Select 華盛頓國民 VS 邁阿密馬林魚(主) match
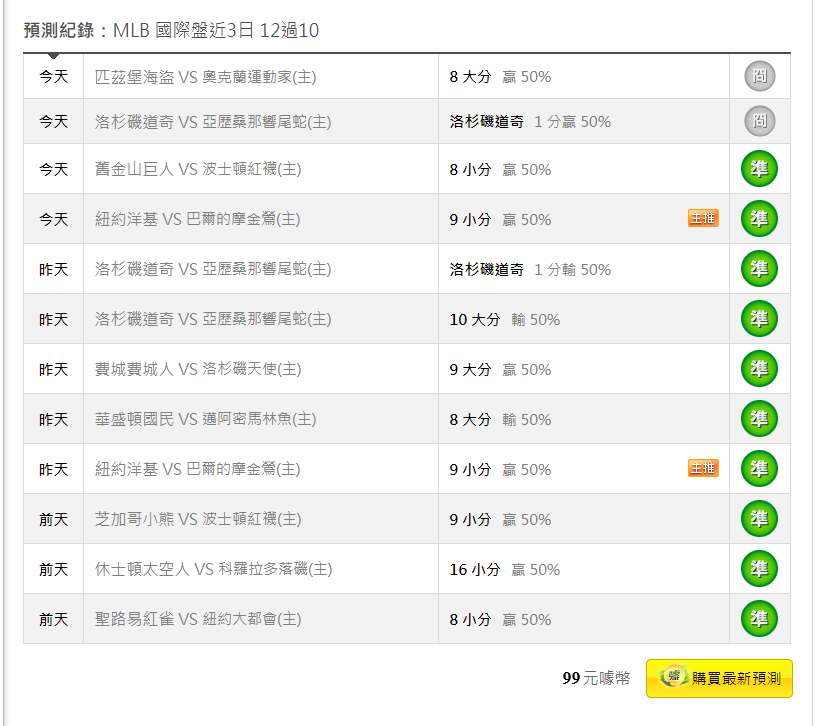This screenshot has height=726, width=815. 205,419
